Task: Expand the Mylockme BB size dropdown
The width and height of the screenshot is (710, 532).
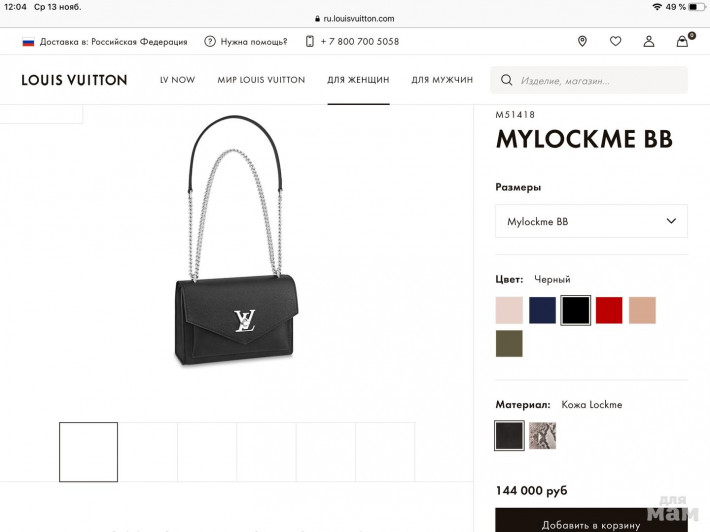Action: pyautogui.click(x=591, y=221)
